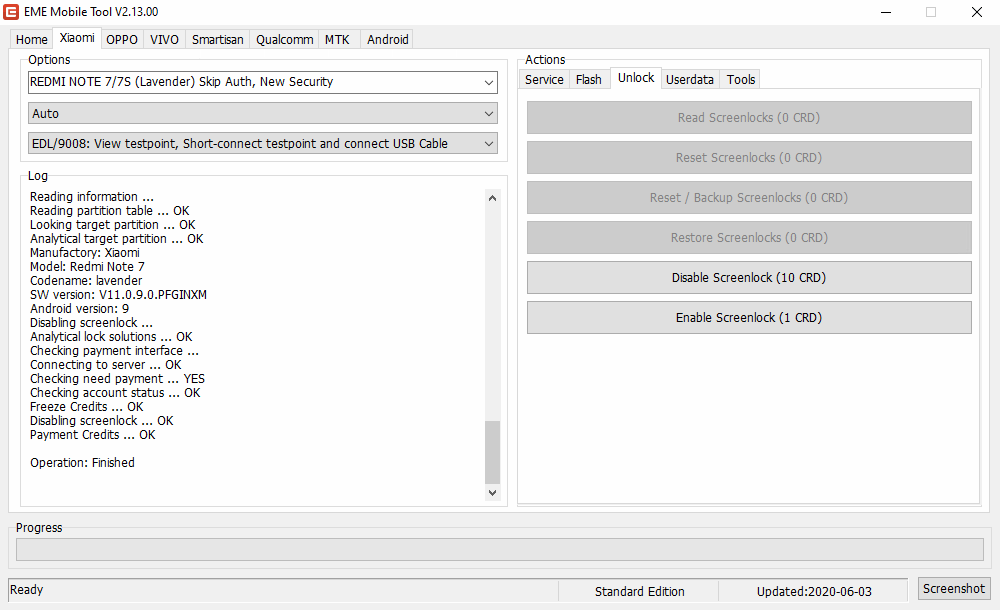
Task: Click the Progress bar
Action: 500,549
